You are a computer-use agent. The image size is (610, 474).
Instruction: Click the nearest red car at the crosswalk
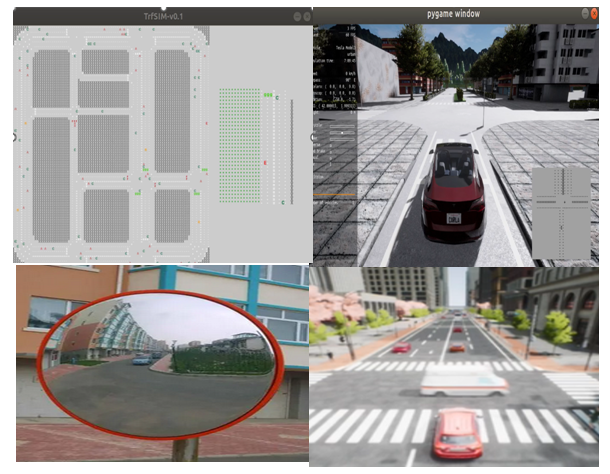(458, 432)
